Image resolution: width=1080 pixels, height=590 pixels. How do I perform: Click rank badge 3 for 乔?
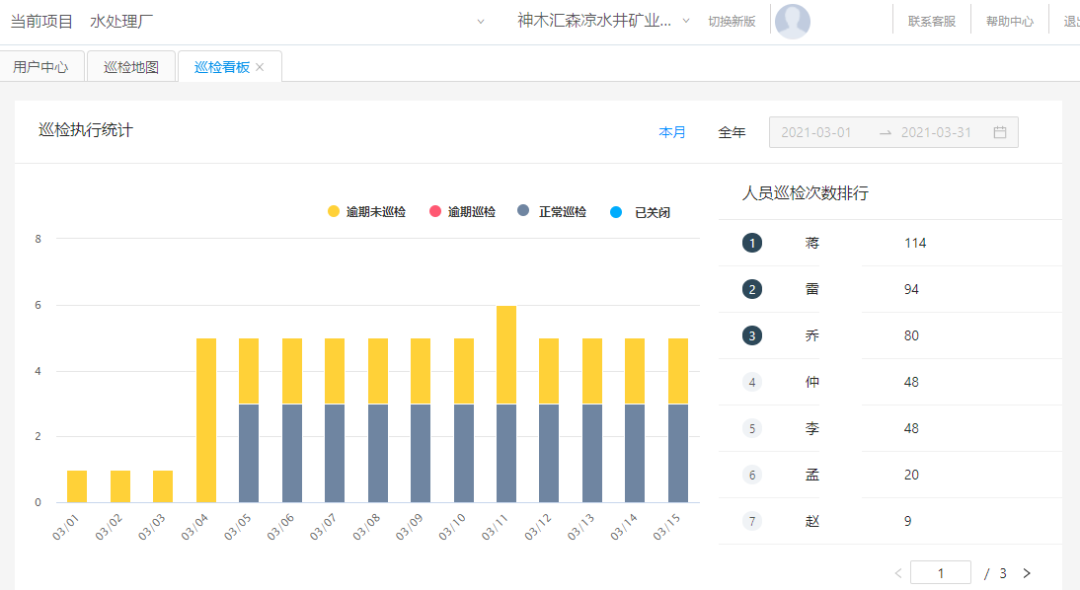point(752,336)
